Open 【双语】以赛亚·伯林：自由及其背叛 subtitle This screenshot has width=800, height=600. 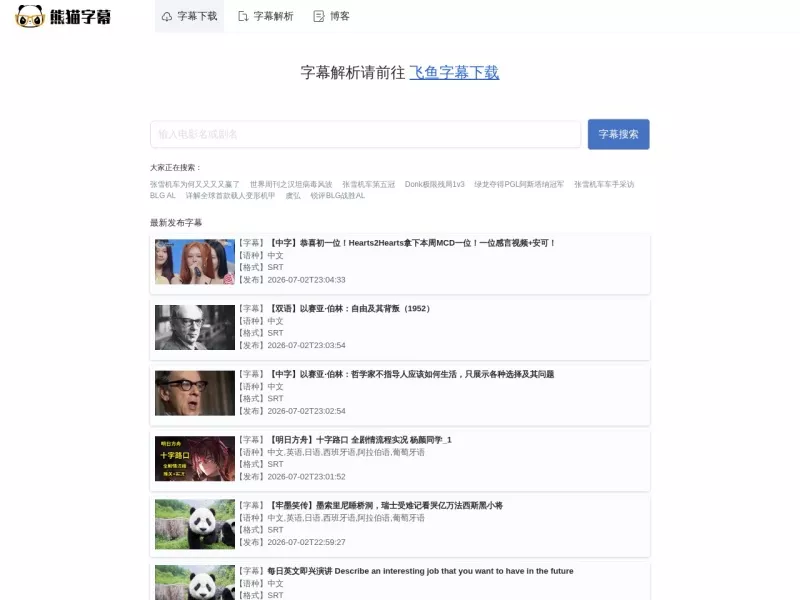349,309
